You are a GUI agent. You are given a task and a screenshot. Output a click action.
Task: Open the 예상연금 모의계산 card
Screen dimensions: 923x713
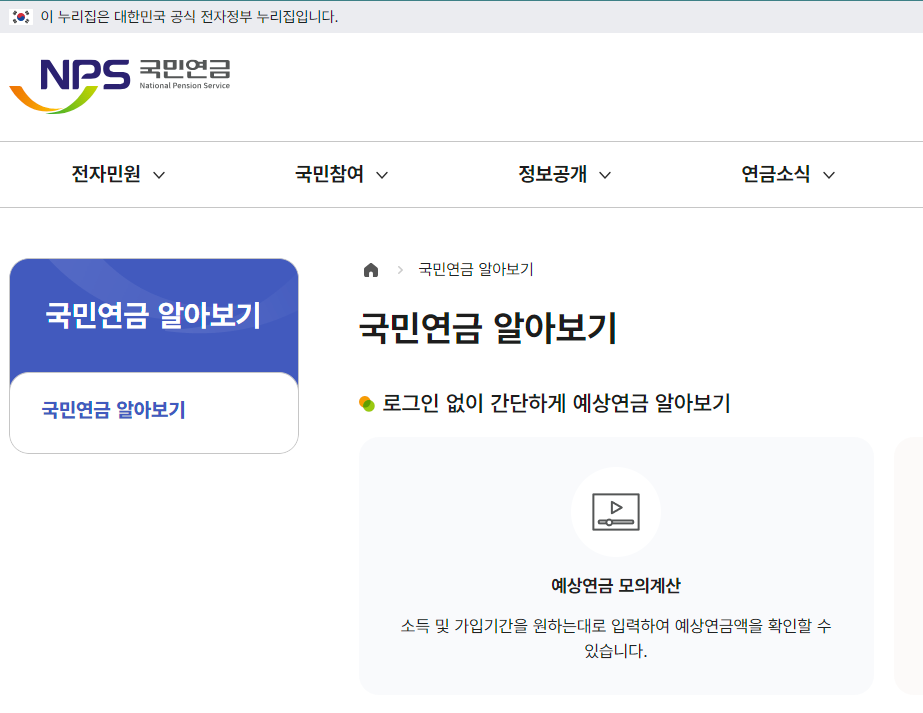click(x=615, y=564)
